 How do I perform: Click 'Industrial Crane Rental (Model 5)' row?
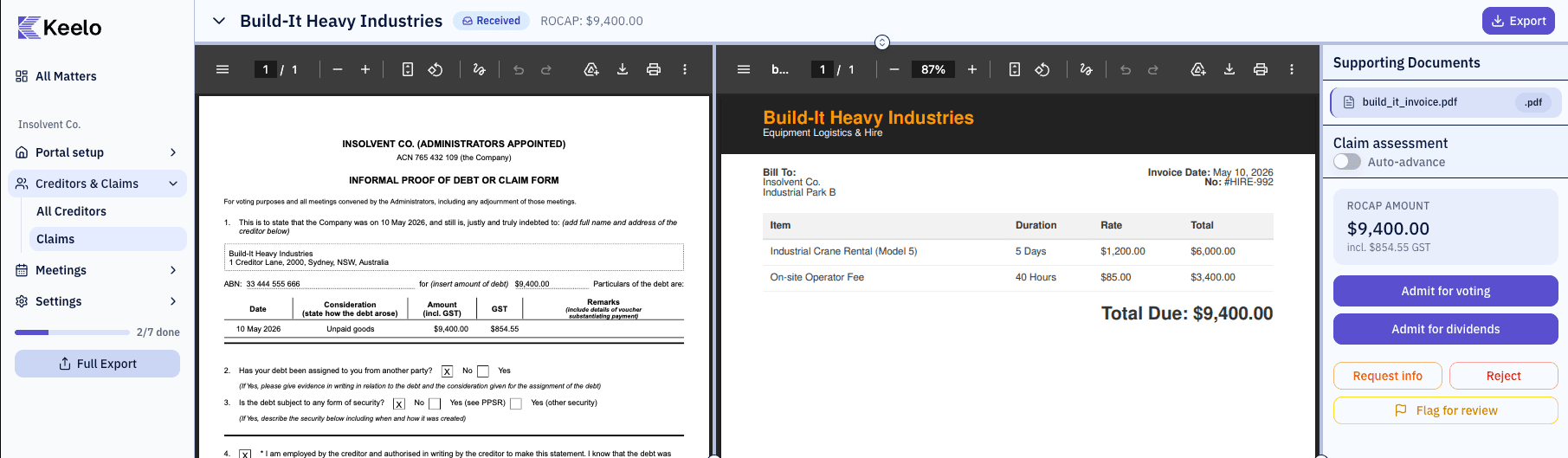click(x=1017, y=251)
